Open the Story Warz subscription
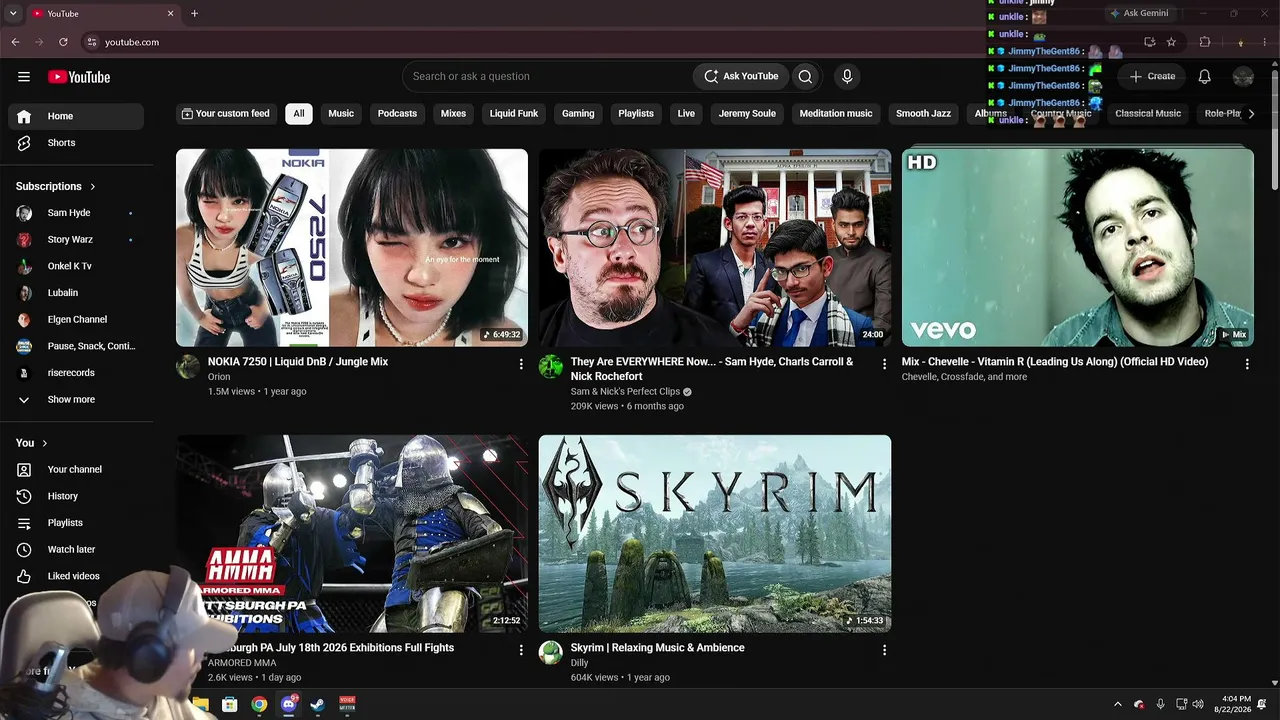The width and height of the screenshot is (1280, 720). point(76,240)
